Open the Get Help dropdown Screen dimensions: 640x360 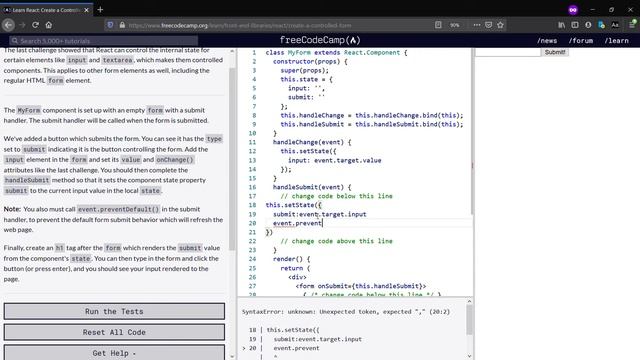[x=114, y=352]
